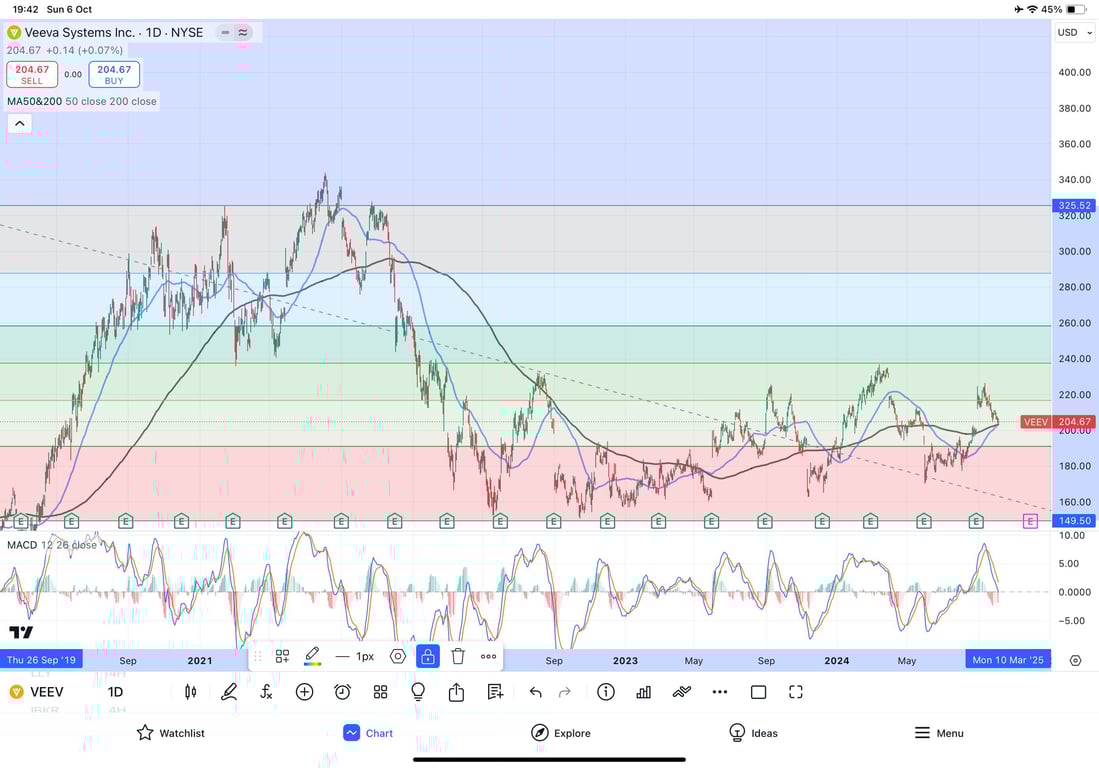Screen dimensions: 1099x768
Task: Open the bar chart financials icon
Action: pos(643,692)
